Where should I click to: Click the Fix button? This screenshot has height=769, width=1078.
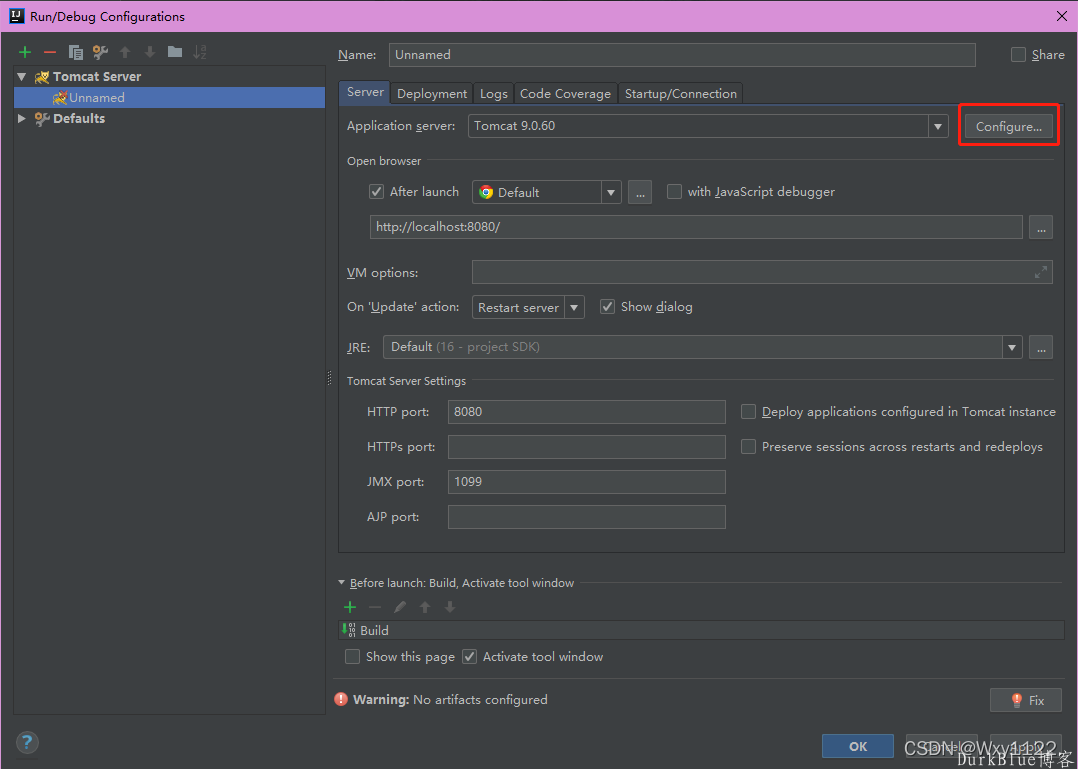pos(1026,700)
